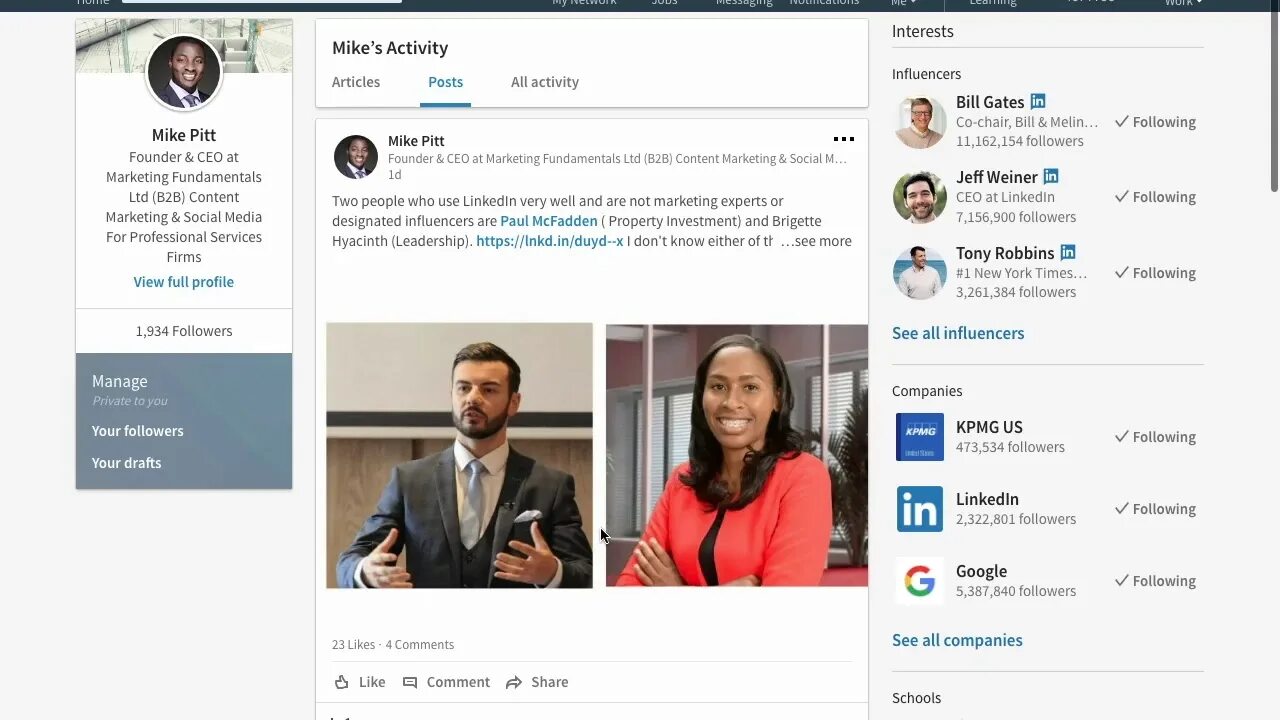1280x720 pixels.
Task: Click the Share arrow icon
Action: [514, 682]
